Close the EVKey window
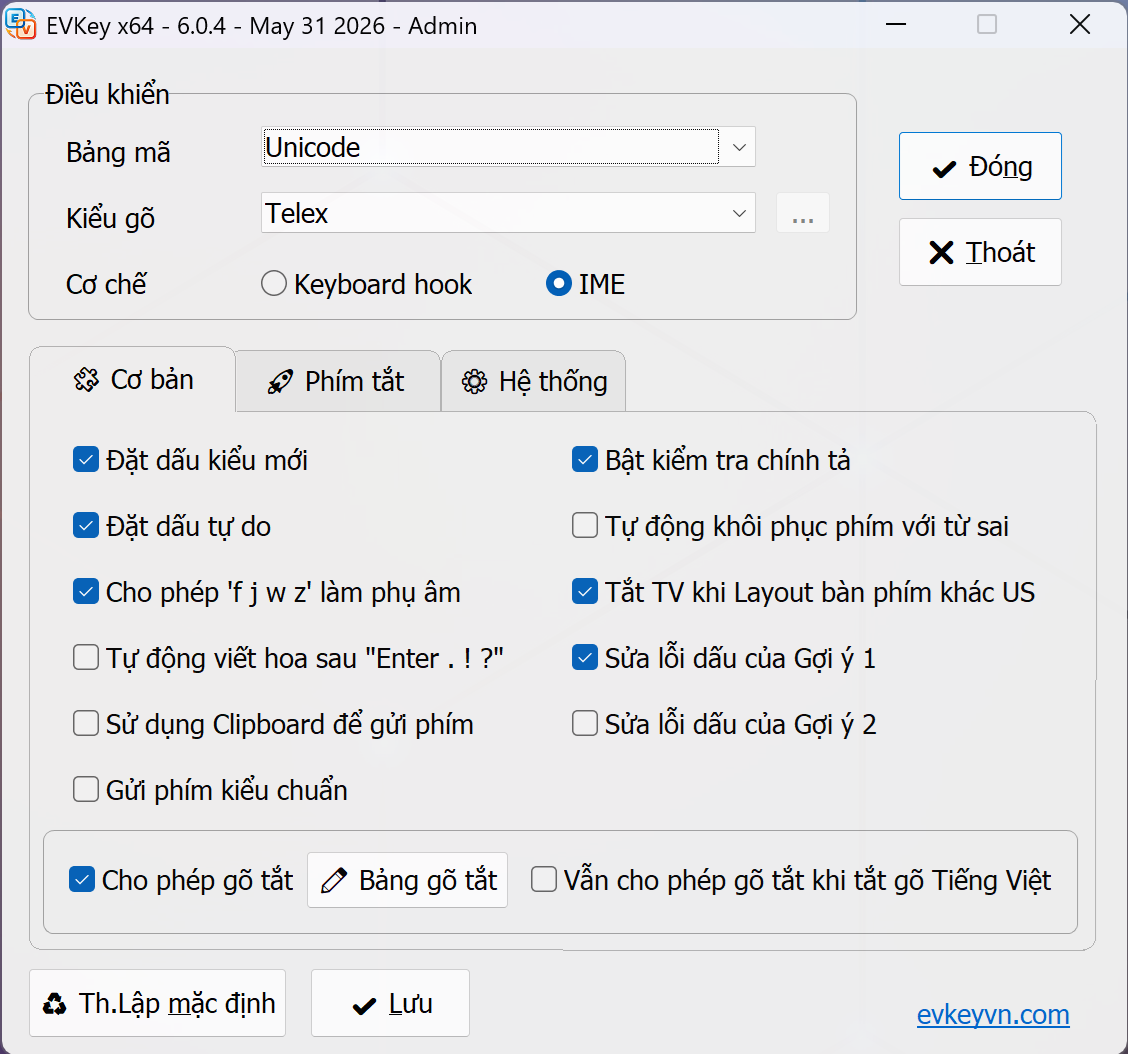Image resolution: width=1129 pixels, height=1057 pixels. 1079,24
